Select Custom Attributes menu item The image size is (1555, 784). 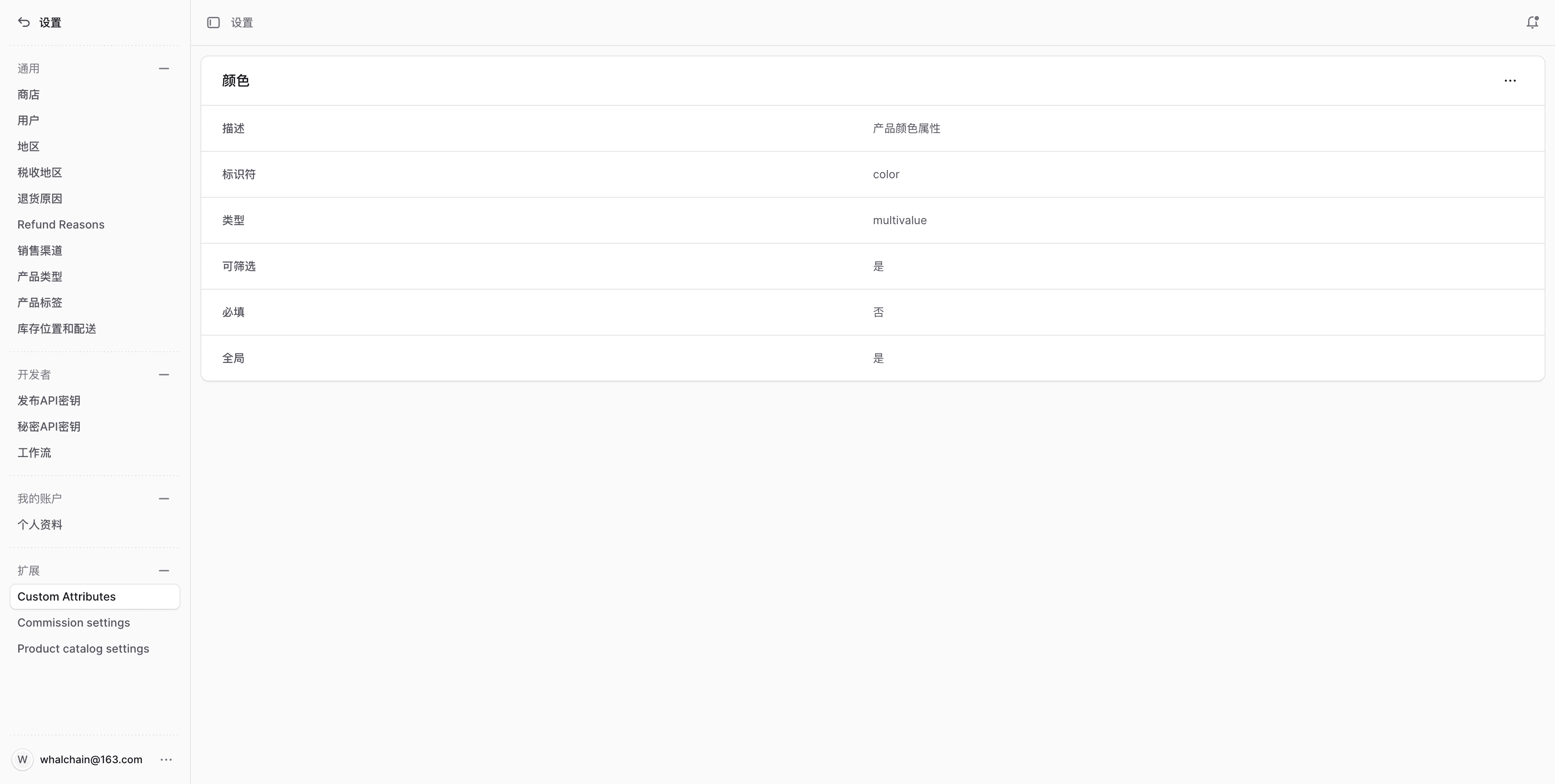coord(66,596)
